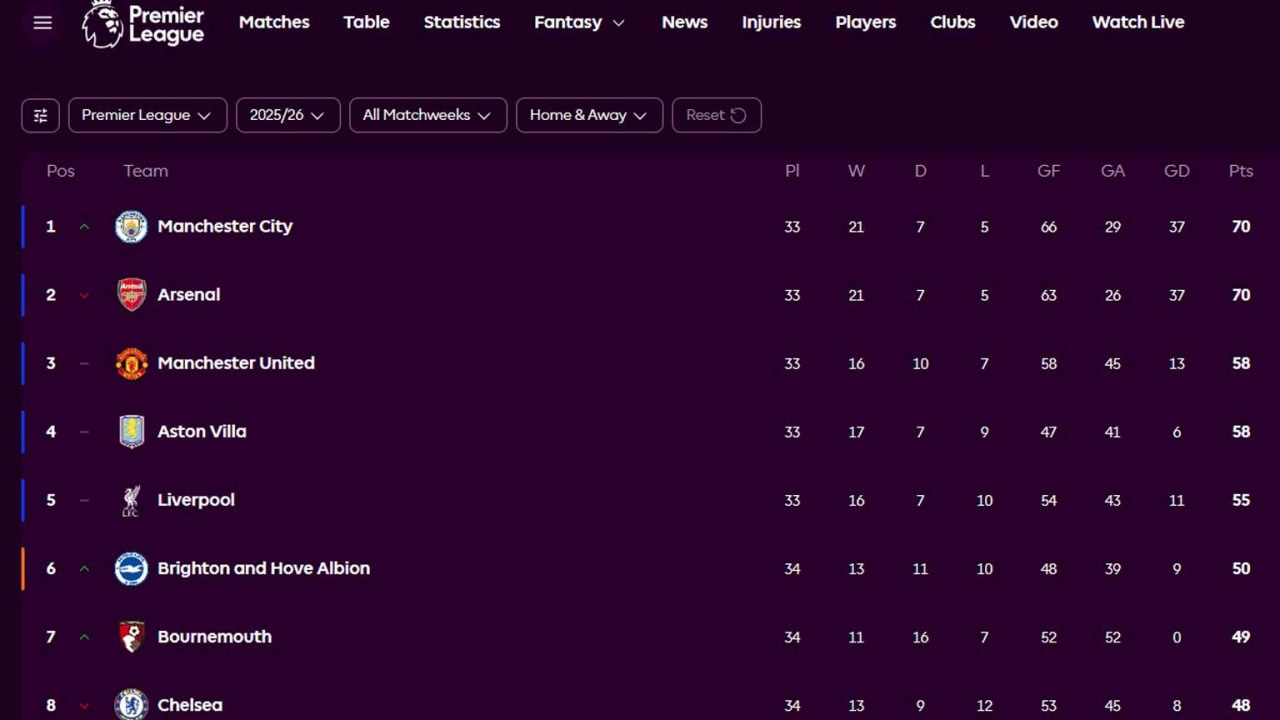Open the filter settings icon
This screenshot has height=720, width=1280.
click(x=40, y=115)
